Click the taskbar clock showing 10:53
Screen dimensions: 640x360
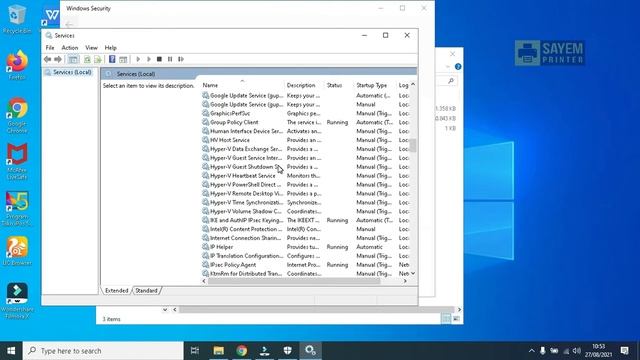598,351
